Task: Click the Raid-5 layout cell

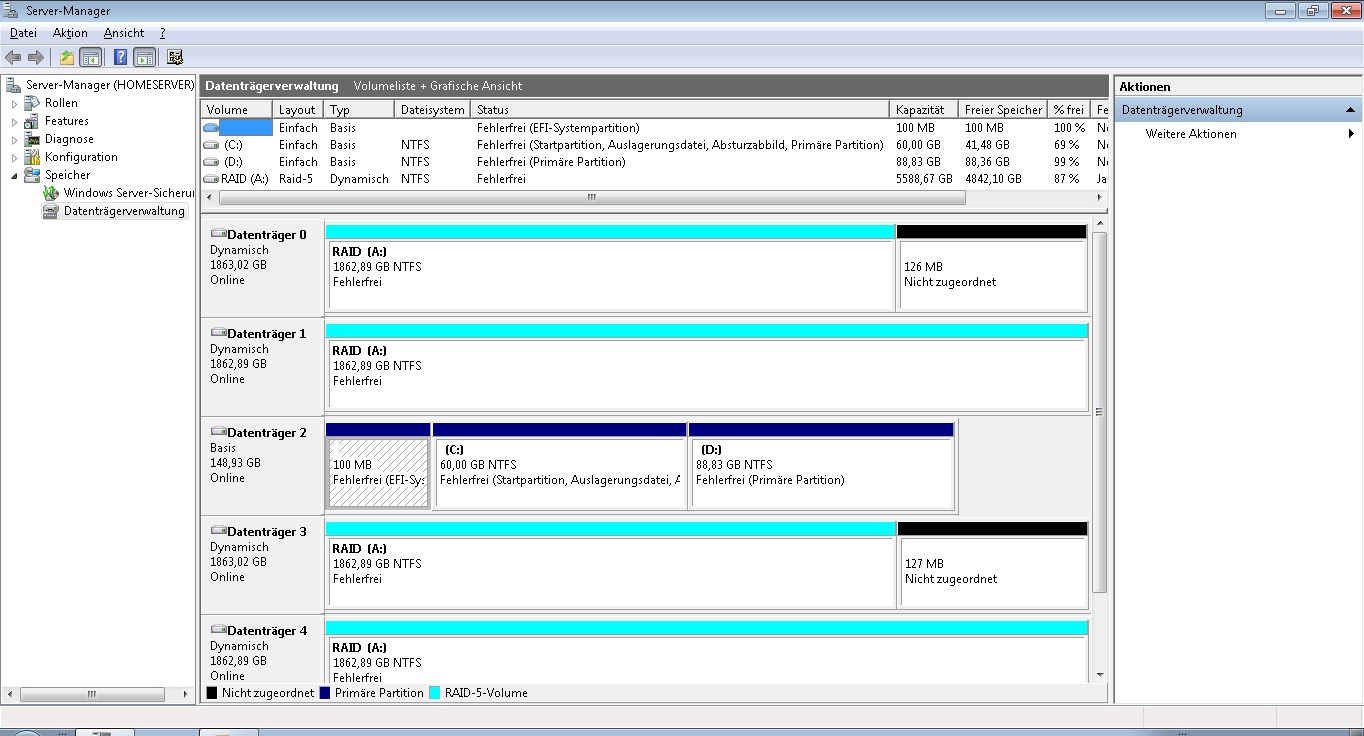Action: [x=297, y=179]
